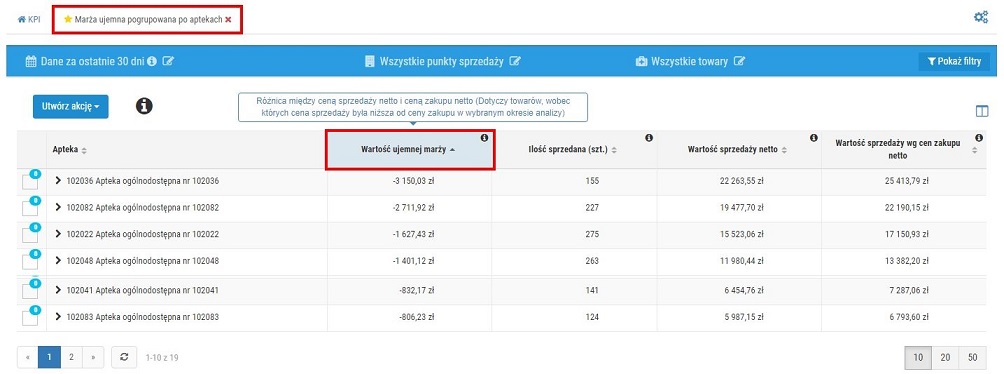The image size is (1004, 374).
Task: Click info icon in Ilość sprzedana header
Action: click(649, 138)
